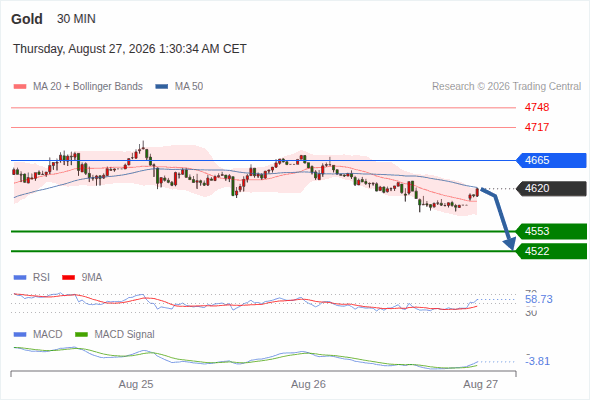The width and height of the screenshot is (590, 400).
Task: Click the 30 MIN timeframe label
Action: (x=76, y=19)
